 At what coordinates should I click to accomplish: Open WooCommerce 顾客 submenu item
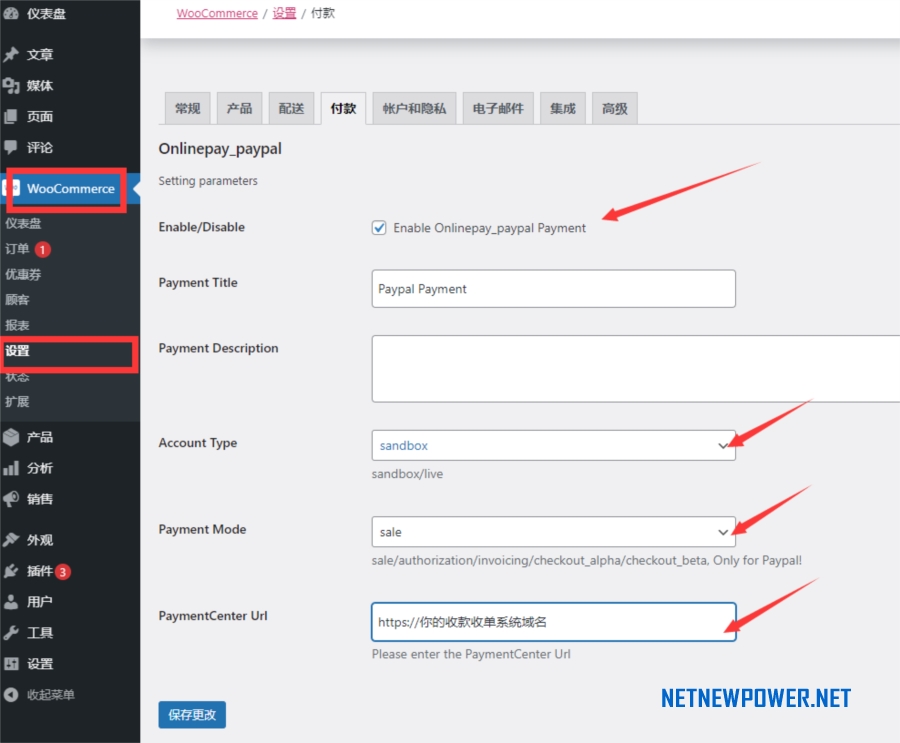[x=17, y=300]
